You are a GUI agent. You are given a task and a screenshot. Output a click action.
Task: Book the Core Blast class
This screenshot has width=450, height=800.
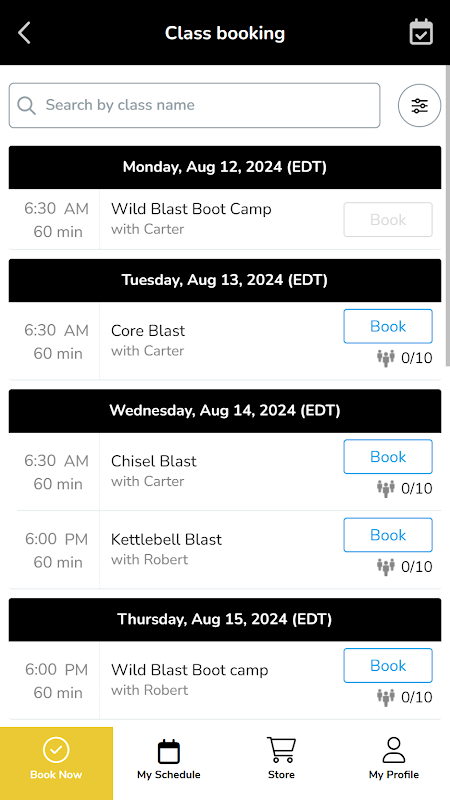tap(388, 326)
